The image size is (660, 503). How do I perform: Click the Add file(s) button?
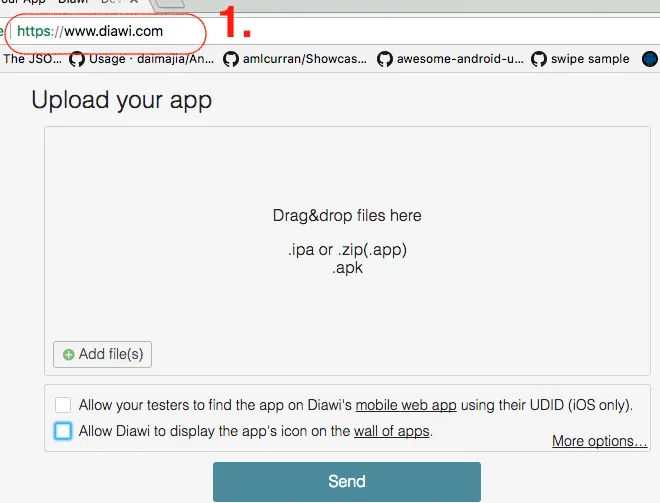(102, 354)
